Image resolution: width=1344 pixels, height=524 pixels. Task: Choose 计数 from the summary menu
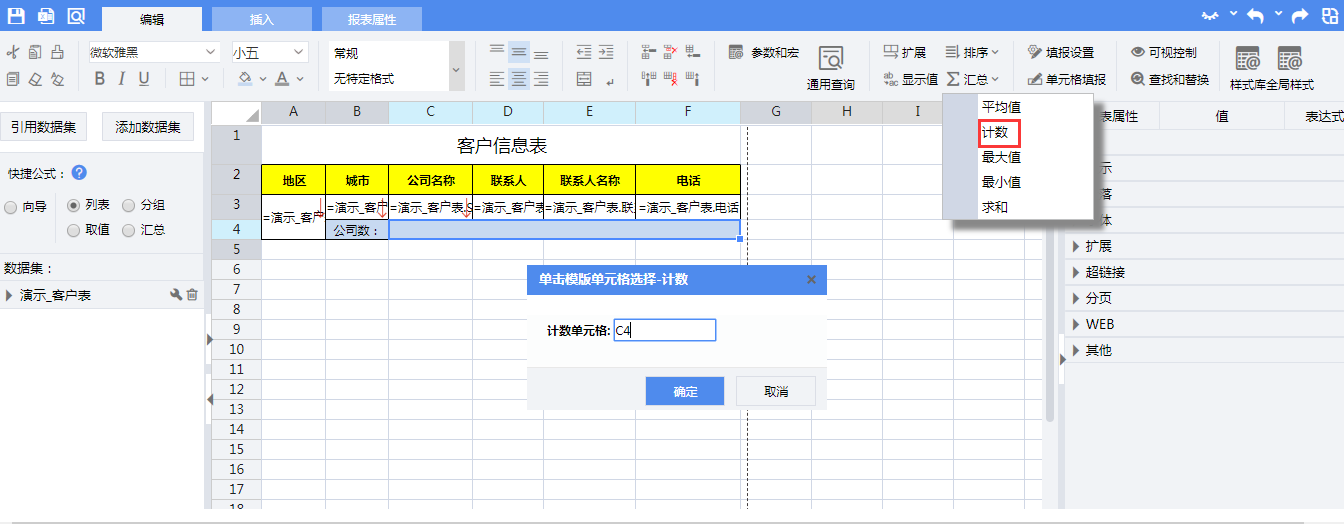click(994, 132)
